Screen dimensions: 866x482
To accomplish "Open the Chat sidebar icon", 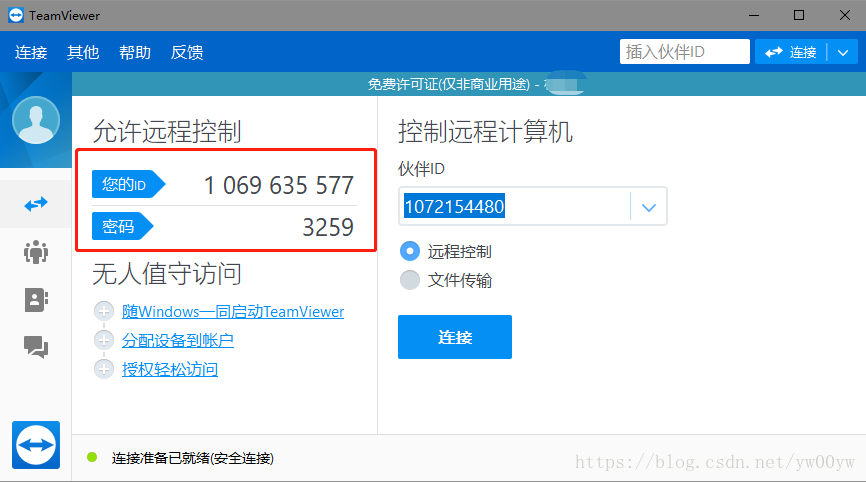I will 36,347.
